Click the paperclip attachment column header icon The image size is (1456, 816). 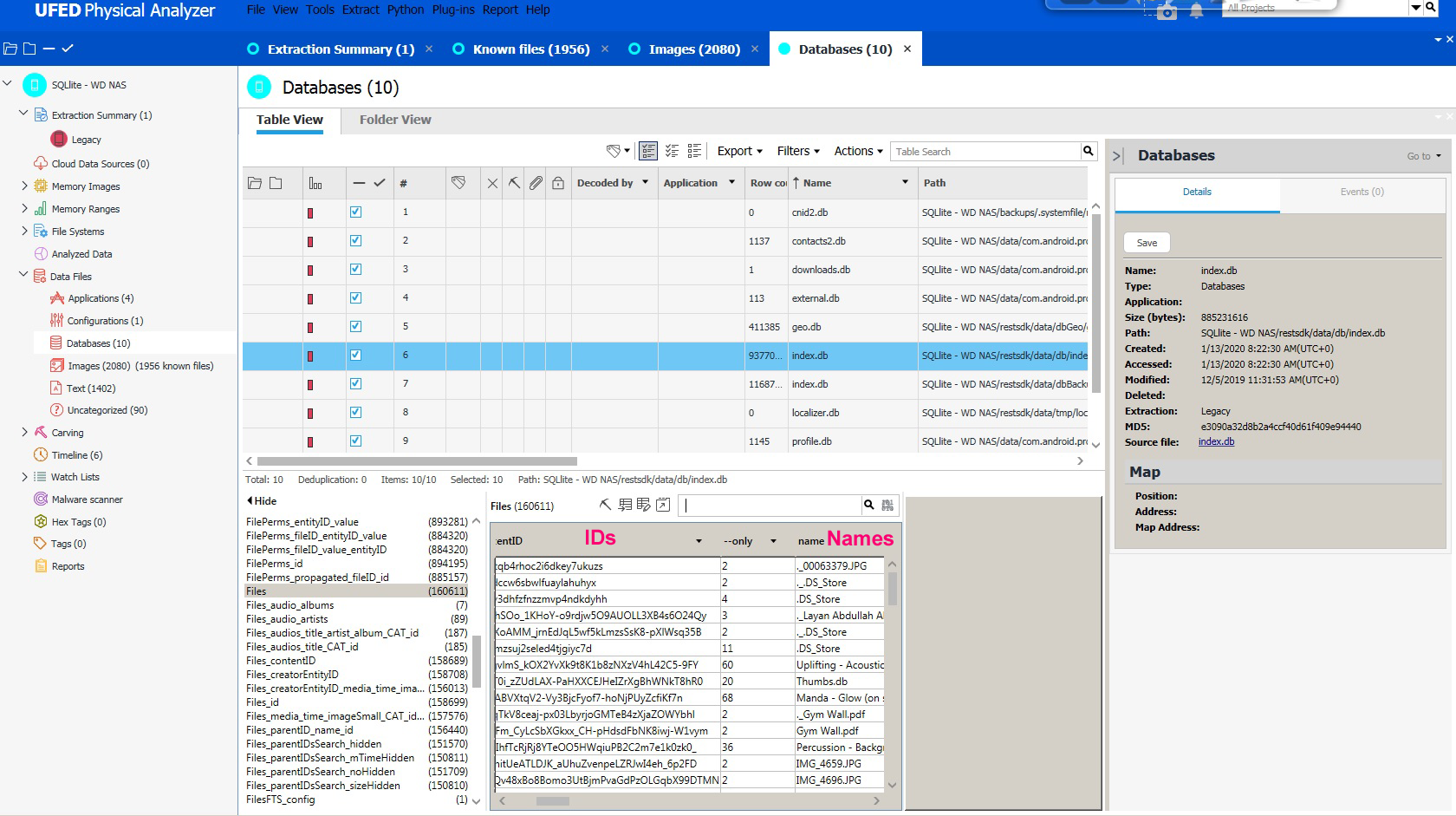[536, 183]
